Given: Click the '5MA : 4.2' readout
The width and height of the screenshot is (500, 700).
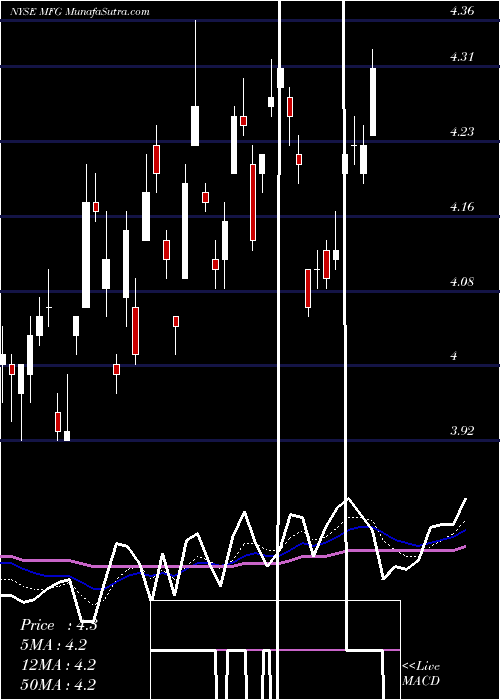Looking at the screenshot, I should pyautogui.click(x=54, y=645).
